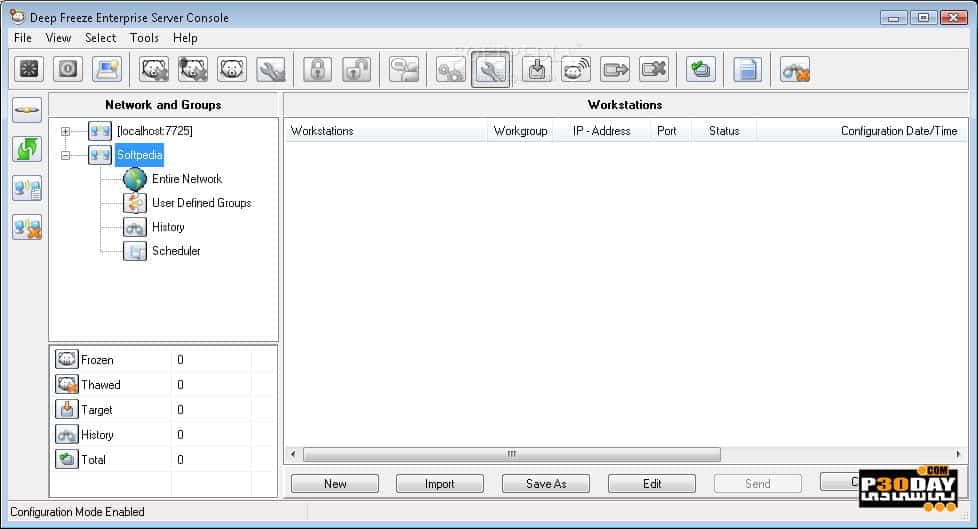The width and height of the screenshot is (978, 529).
Task: Click the second bear Reboot Thawed icon
Action: pyautogui.click(x=193, y=69)
